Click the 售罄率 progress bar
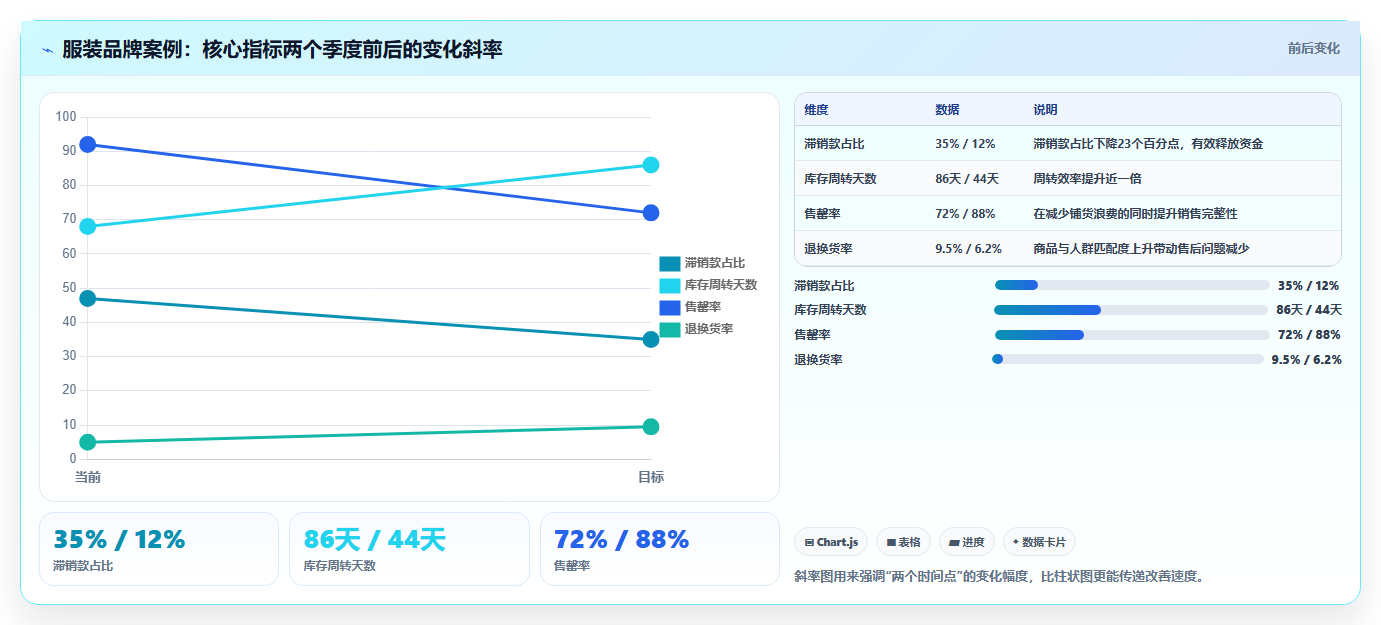Viewport: 1381px width, 625px height. [x=1132, y=334]
